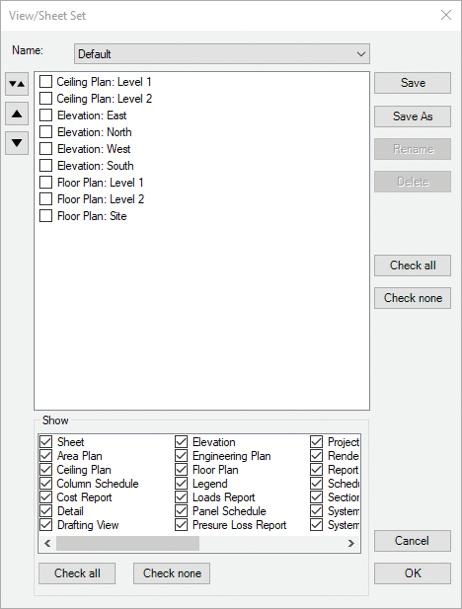Open the Name dropdown showing Default
This screenshot has width=462, height=609.
coord(222,54)
